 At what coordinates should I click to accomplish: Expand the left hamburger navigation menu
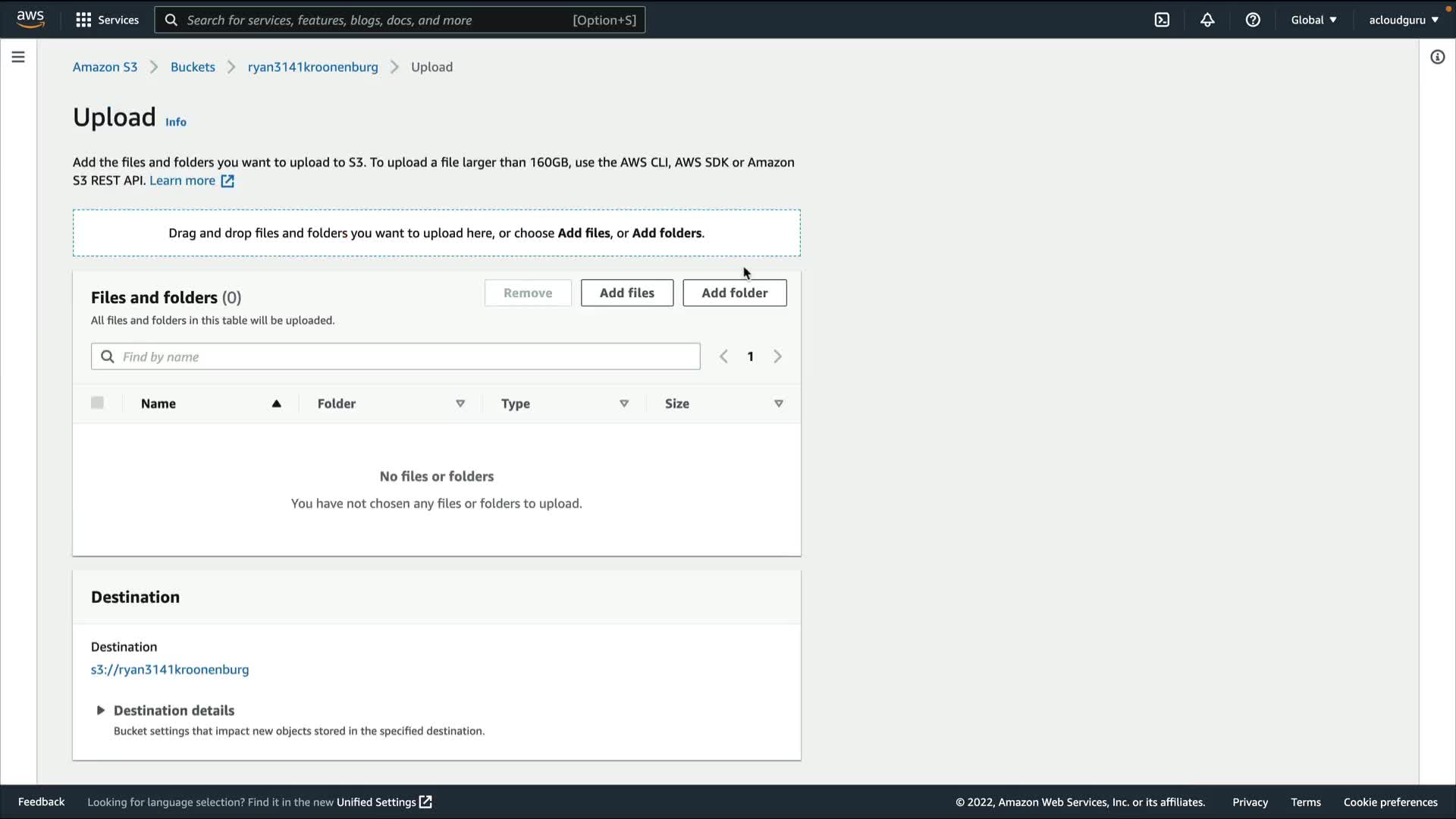(x=18, y=57)
